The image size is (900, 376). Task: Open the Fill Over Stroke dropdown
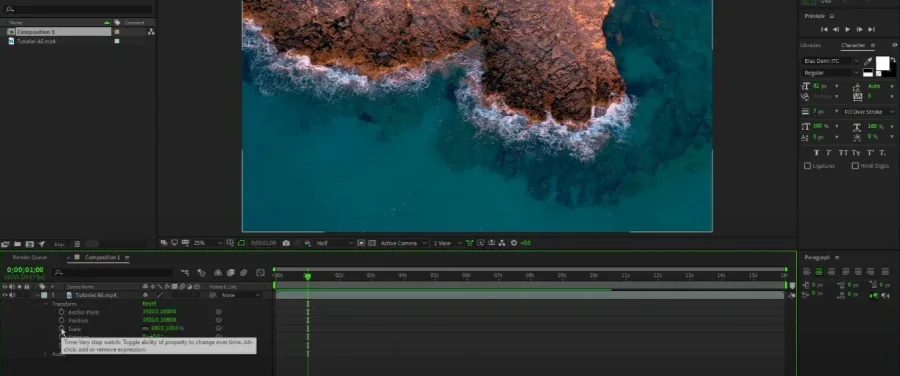tap(870, 111)
